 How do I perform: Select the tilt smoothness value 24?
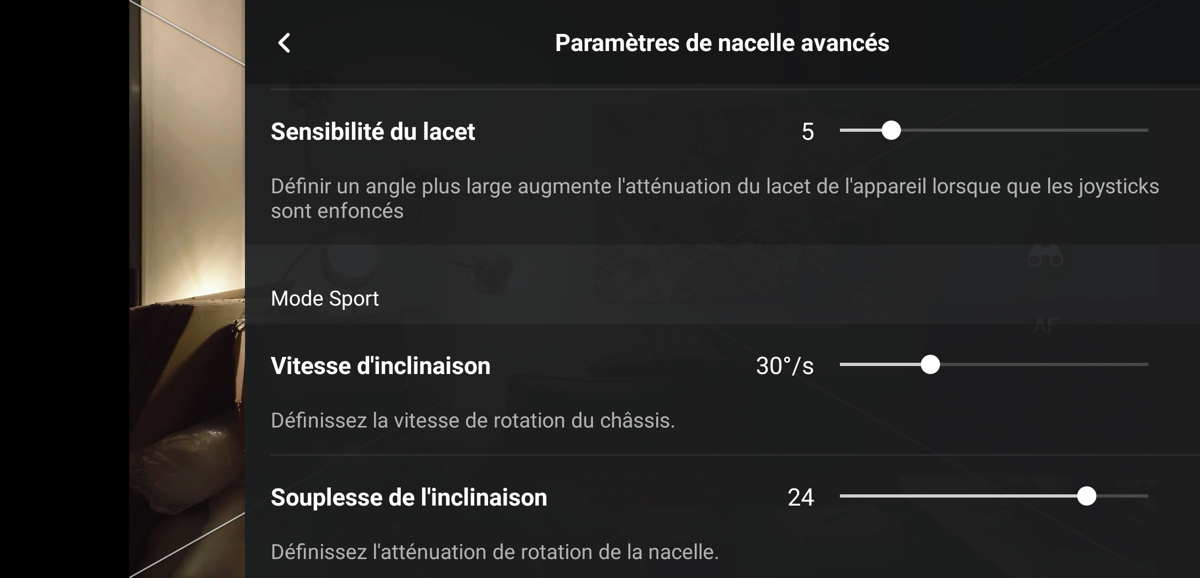pyautogui.click(x=801, y=497)
